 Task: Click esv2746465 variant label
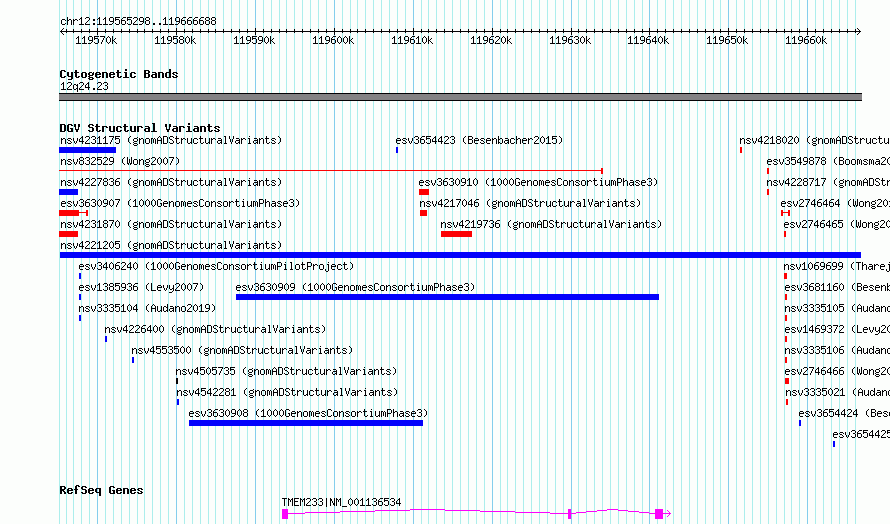(x=836, y=224)
